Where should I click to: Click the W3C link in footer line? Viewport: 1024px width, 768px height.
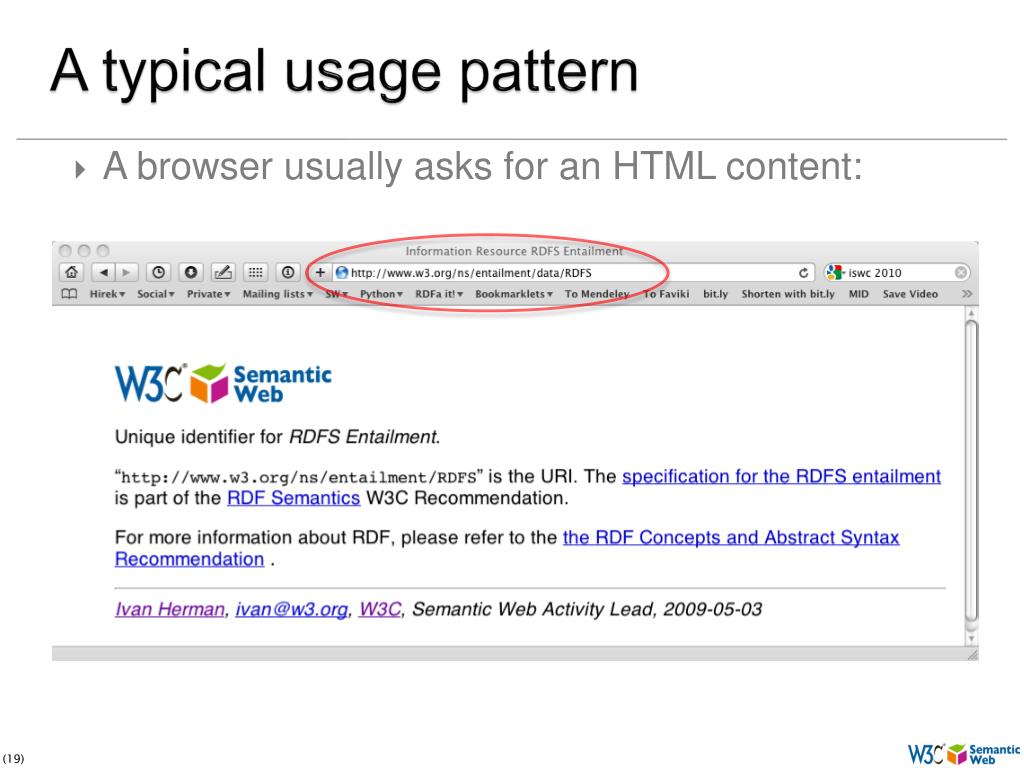pyautogui.click(x=380, y=609)
